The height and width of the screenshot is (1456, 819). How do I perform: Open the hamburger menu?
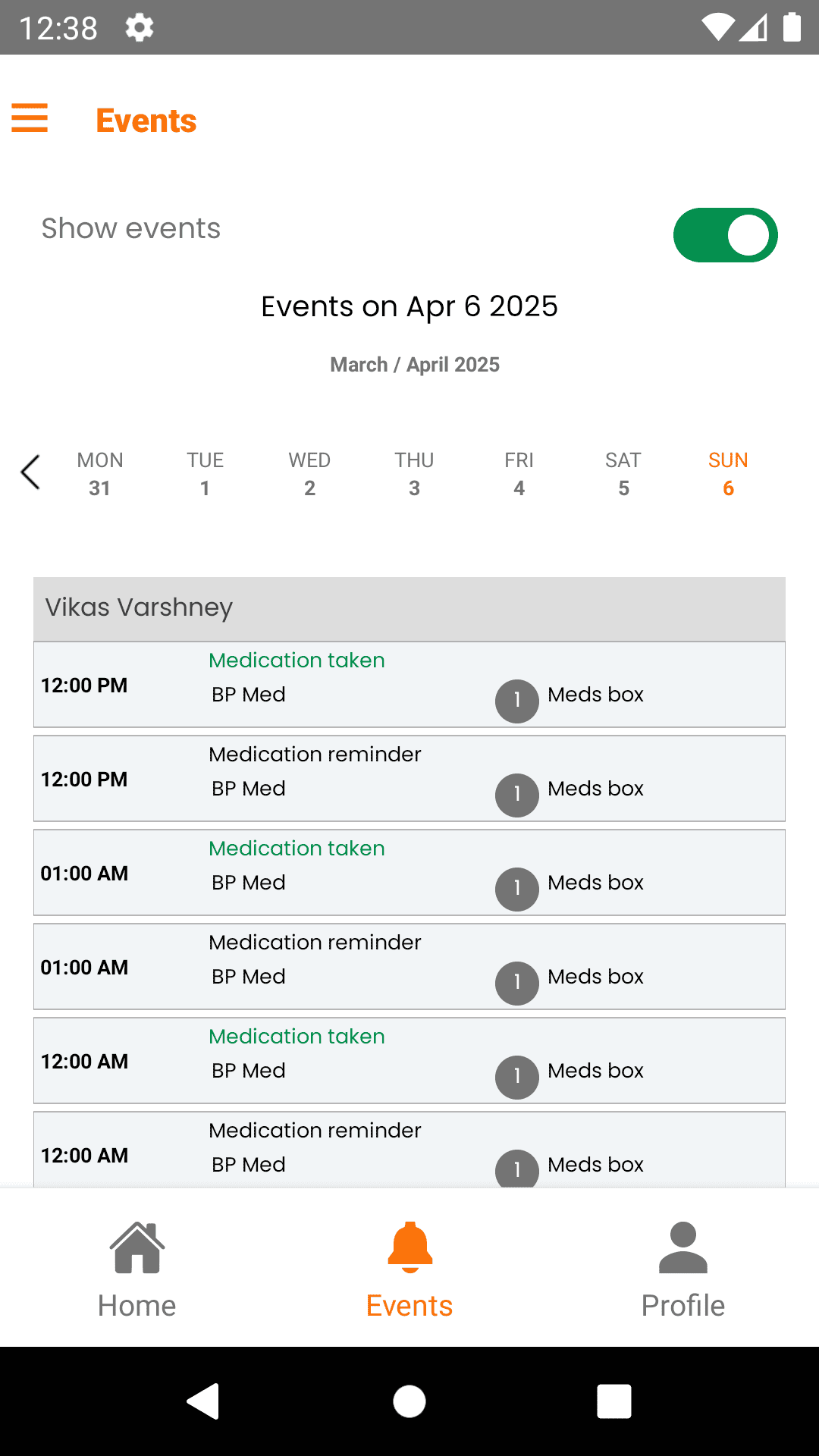pyautogui.click(x=30, y=118)
